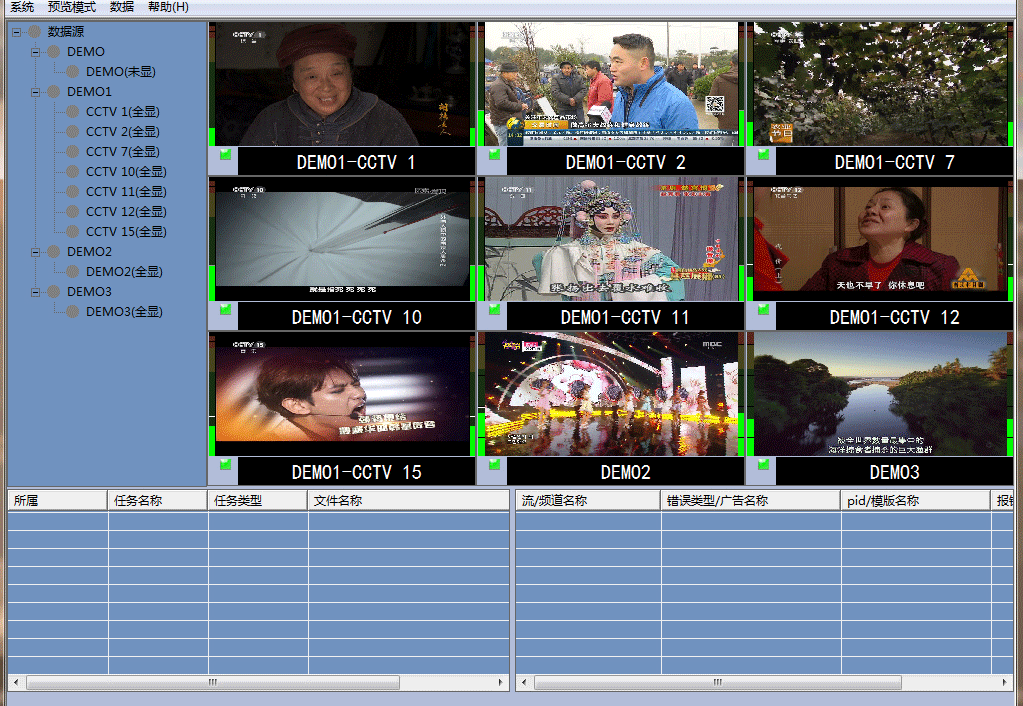Open the 预览模式 menu
Image resolution: width=1023 pixels, height=706 pixels.
(x=72, y=7)
